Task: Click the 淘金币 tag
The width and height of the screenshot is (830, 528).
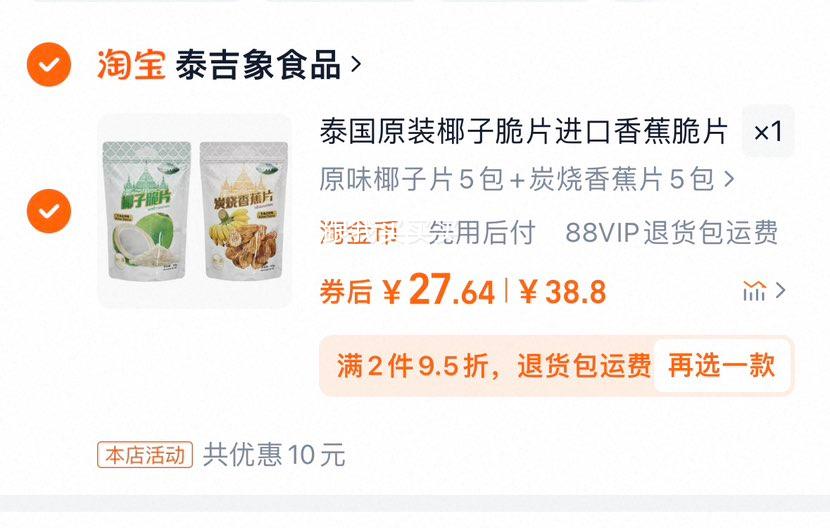Action: [x=359, y=233]
